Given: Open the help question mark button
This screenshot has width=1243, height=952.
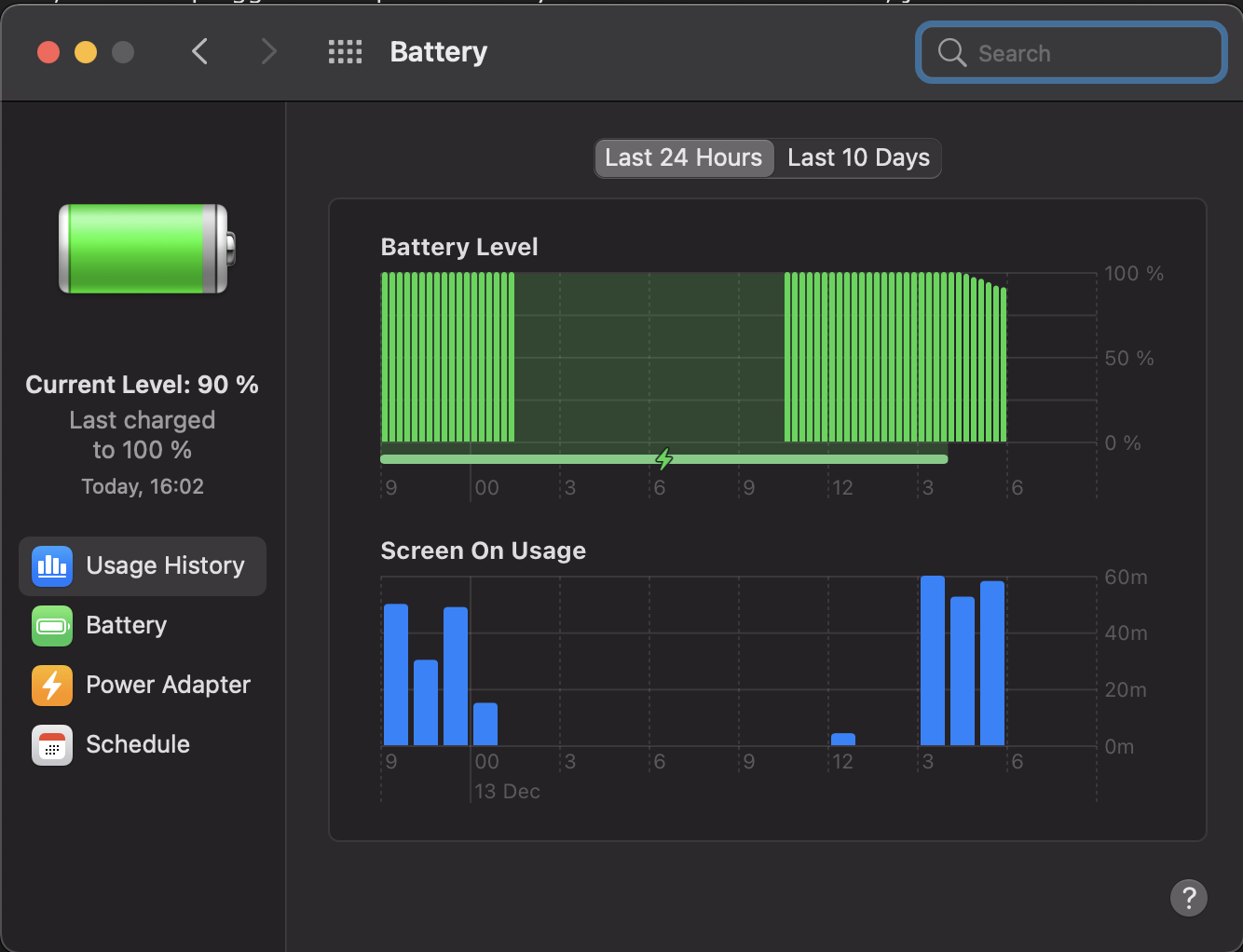Looking at the screenshot, I should coord(1188,898).
